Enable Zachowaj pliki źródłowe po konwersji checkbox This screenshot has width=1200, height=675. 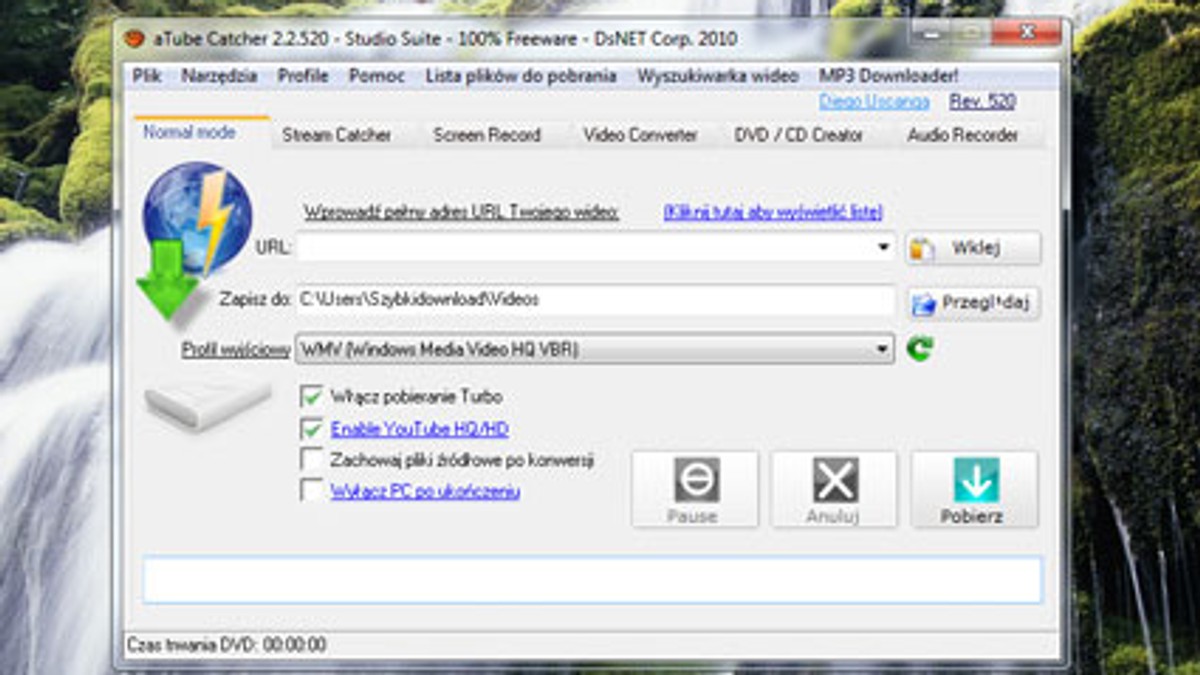pos(311,460)
